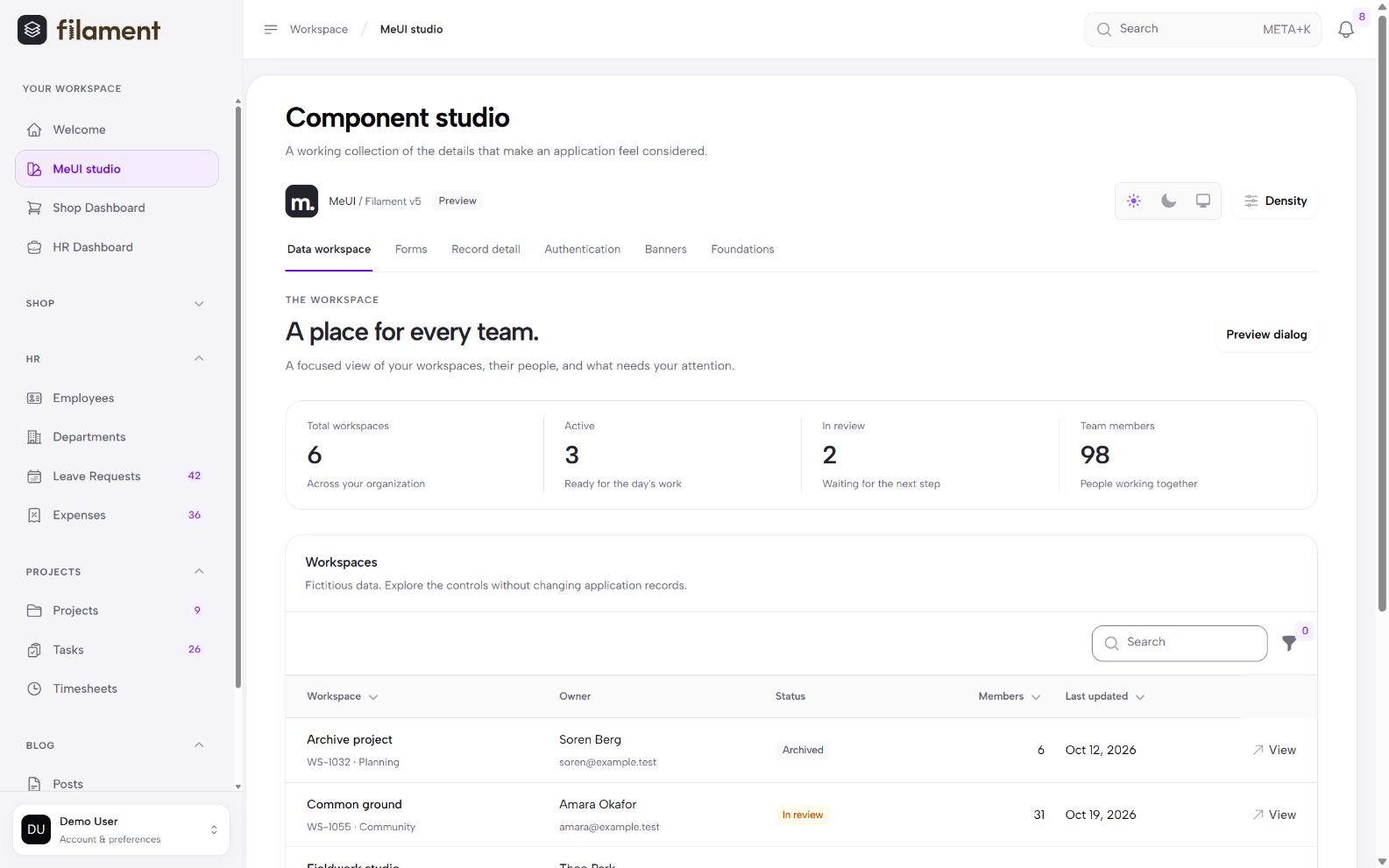Switch to system theme monitor toggle
This screenshot has height=868, width=1389.
(1203, 201)
